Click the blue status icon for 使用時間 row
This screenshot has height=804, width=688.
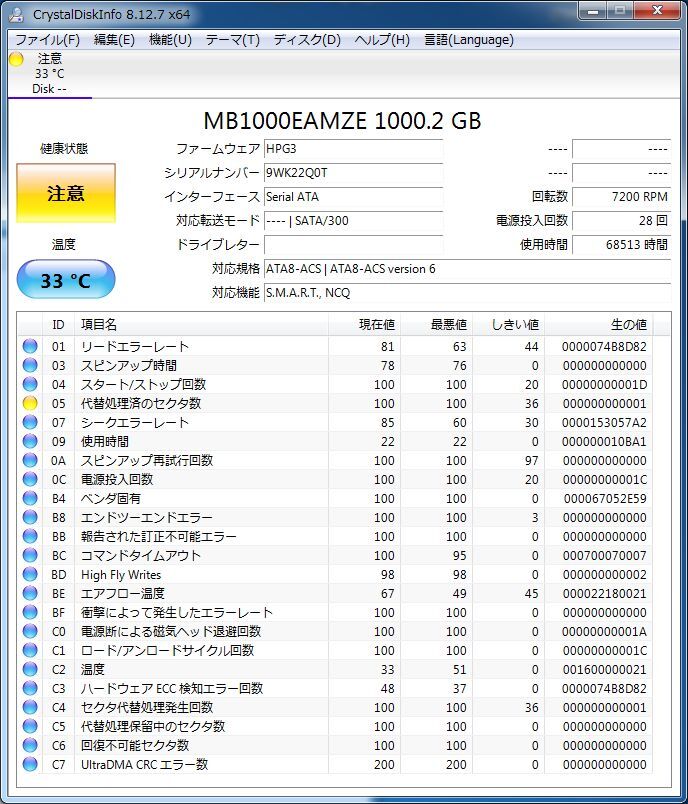point(30,441)
